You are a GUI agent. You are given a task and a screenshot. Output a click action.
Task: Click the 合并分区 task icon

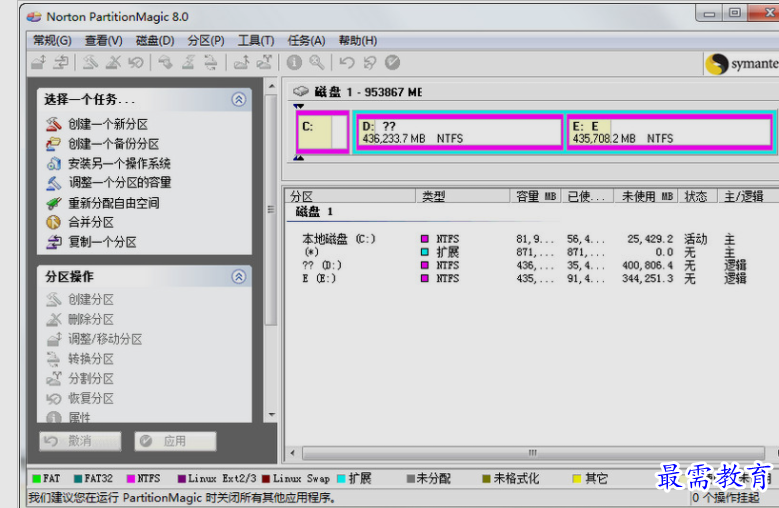click(53, 222)
